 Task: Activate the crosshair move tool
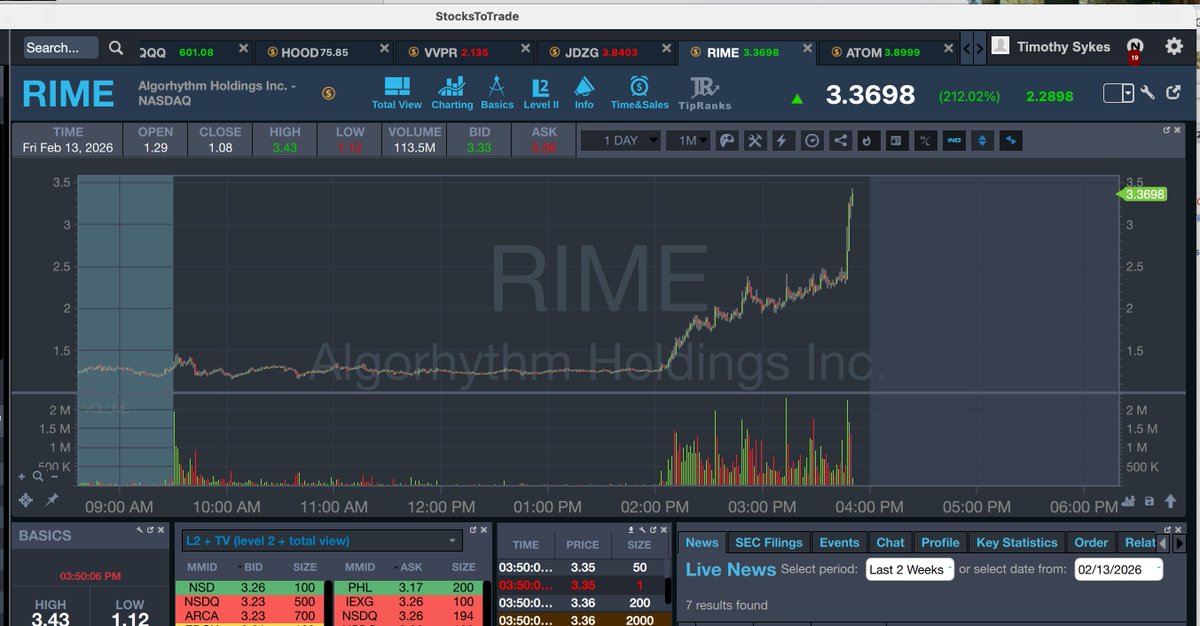pyautogui.click(x=26, y=499)
